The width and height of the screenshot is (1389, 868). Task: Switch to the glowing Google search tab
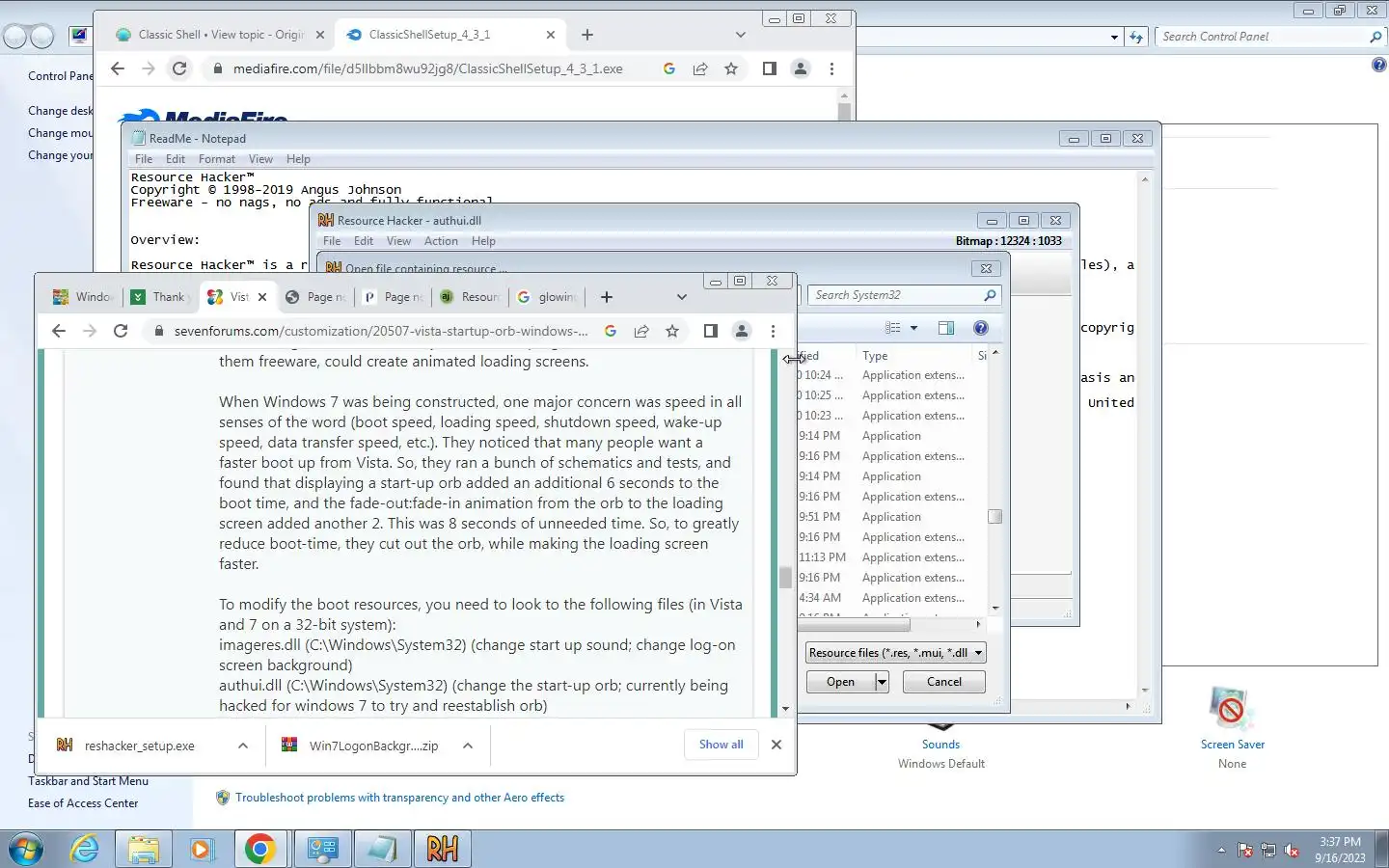(547, 297)
